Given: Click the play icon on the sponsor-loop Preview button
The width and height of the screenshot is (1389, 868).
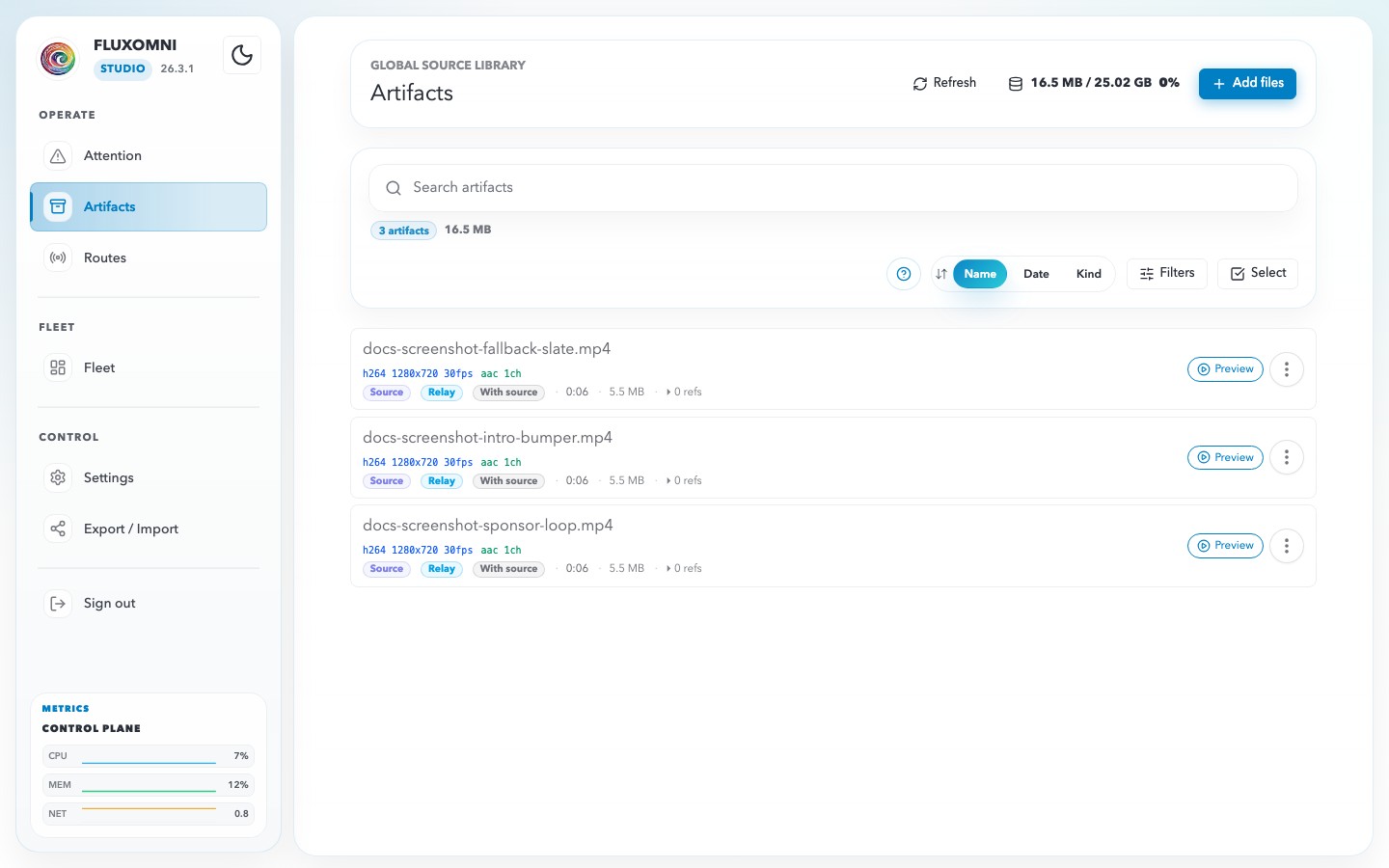Looking at the screenshot, I should pyautogui.click(x=1204, y=546).
